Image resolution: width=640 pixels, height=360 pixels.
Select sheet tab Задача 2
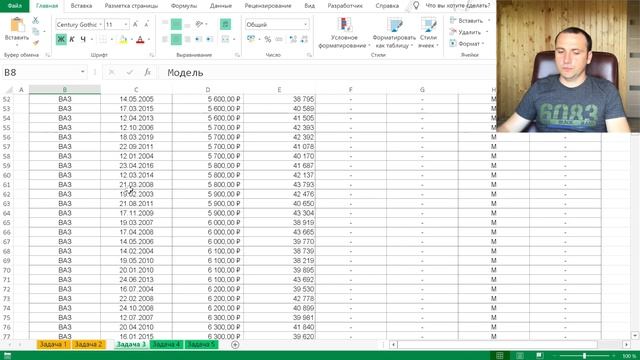pyautogui.click(x=88, y=344)
